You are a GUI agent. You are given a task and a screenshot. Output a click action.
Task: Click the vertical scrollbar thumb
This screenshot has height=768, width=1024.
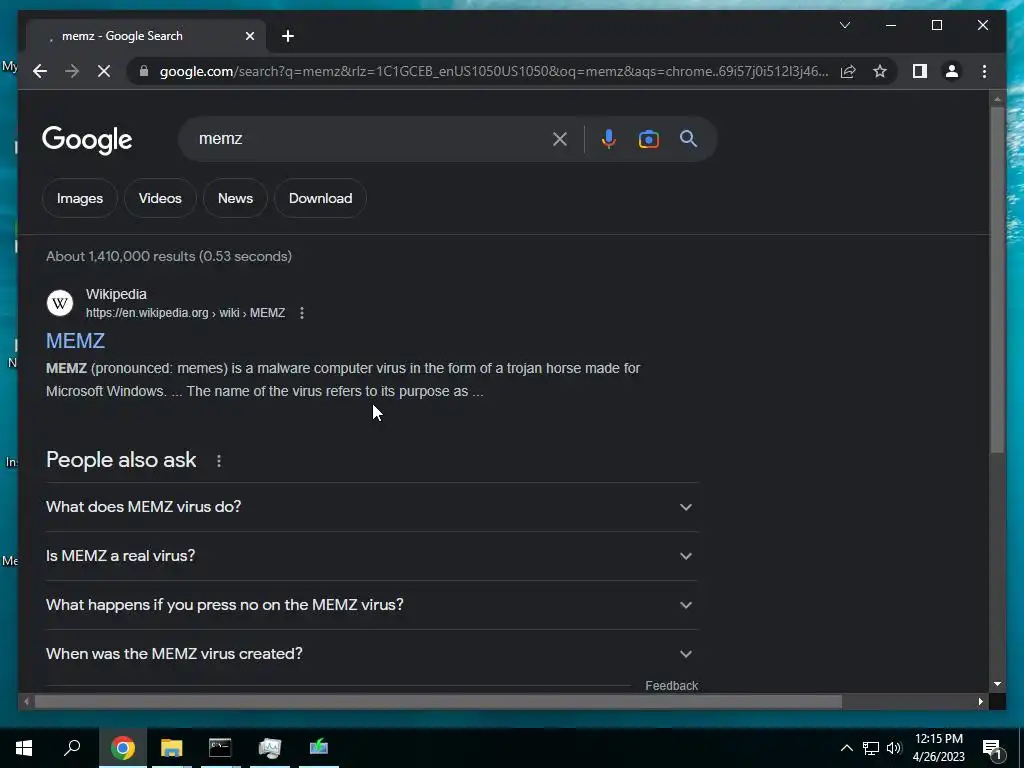997,280
